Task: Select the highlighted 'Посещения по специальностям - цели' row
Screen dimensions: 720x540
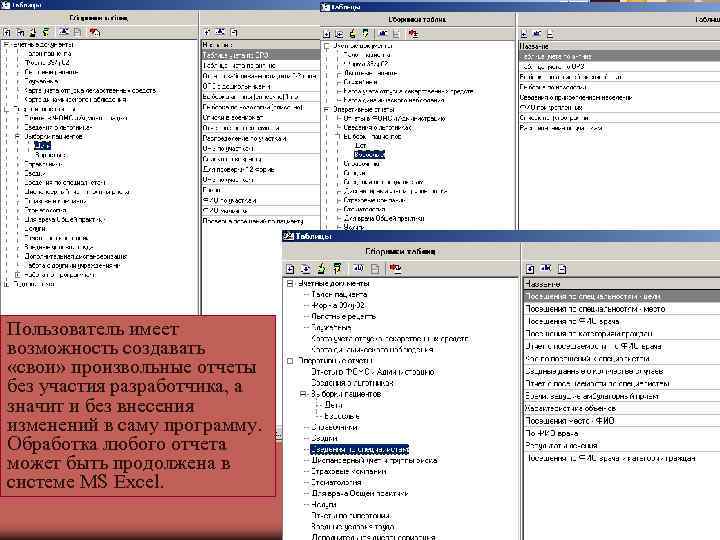Action: (x=622, y=297)
